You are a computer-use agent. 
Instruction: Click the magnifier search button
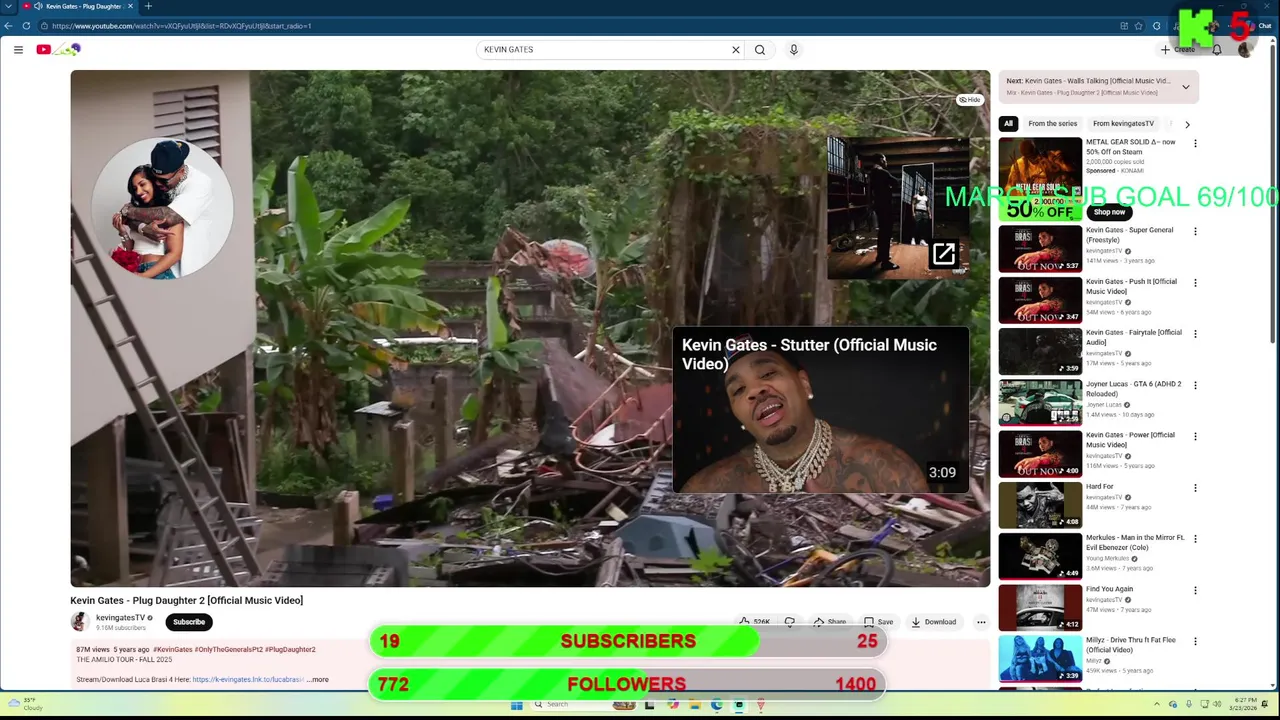pyautogui.click(x=760, y=49)
